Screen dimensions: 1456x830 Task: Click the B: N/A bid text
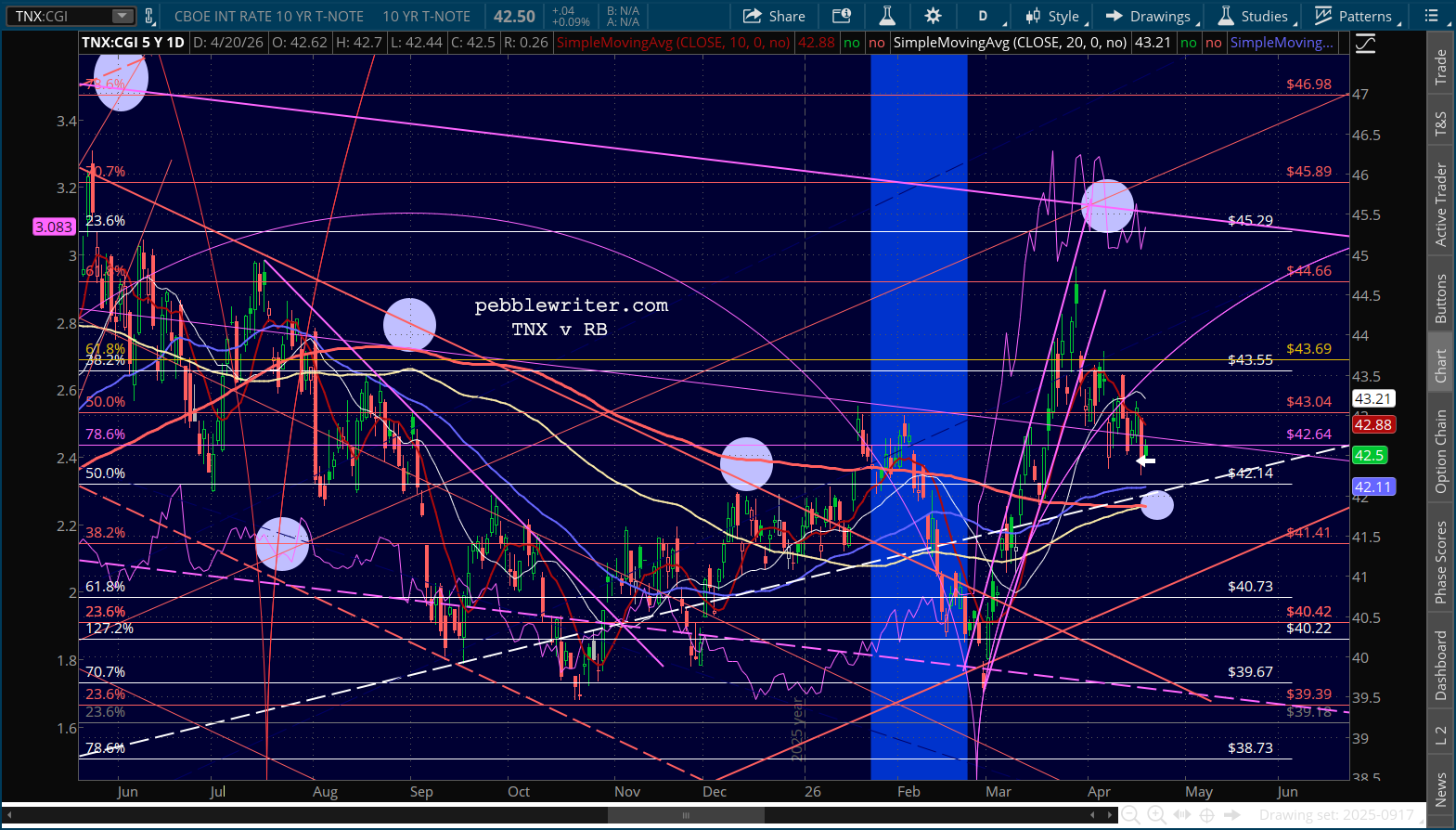click(x=623, y=11)
